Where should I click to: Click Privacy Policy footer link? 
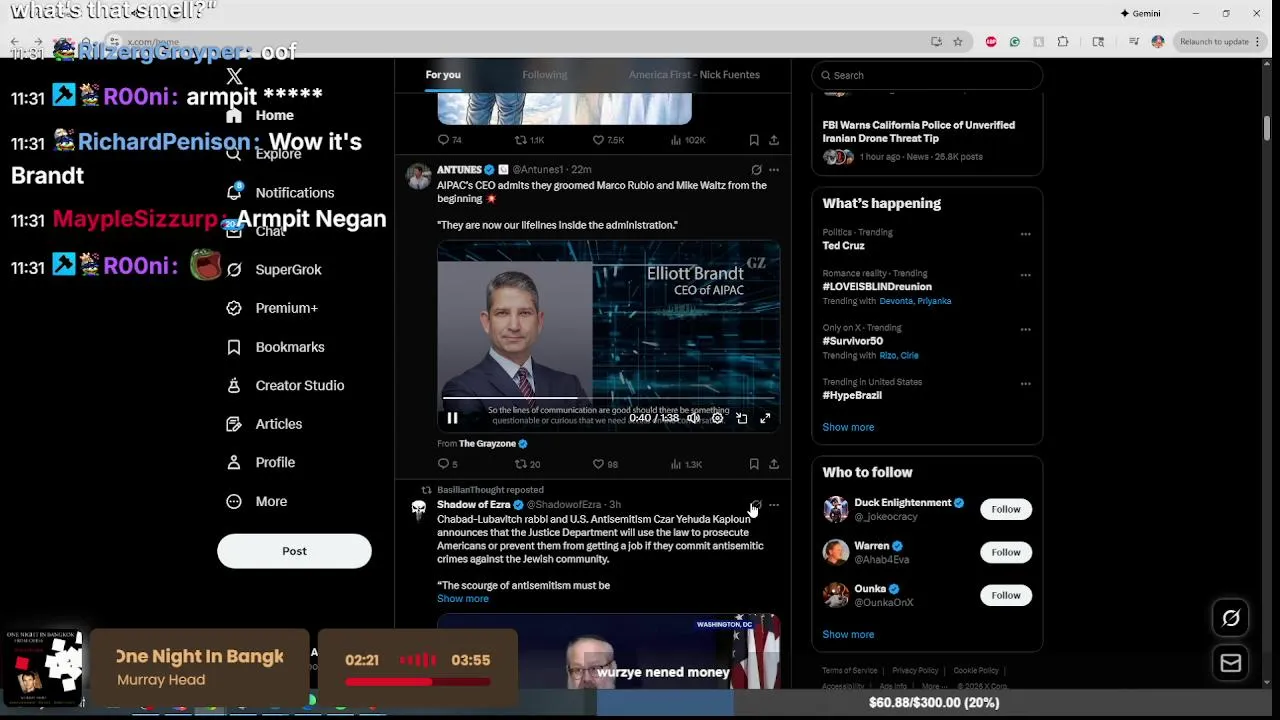(915, 671)
